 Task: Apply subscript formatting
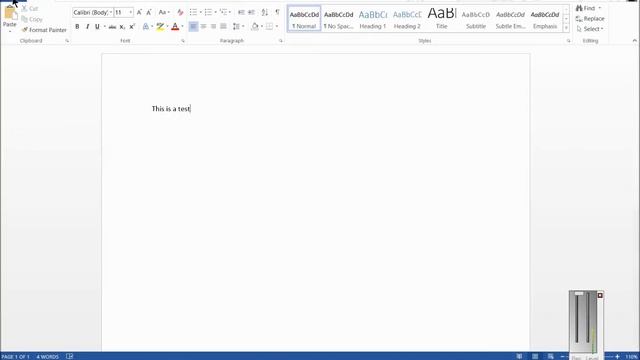122,27
